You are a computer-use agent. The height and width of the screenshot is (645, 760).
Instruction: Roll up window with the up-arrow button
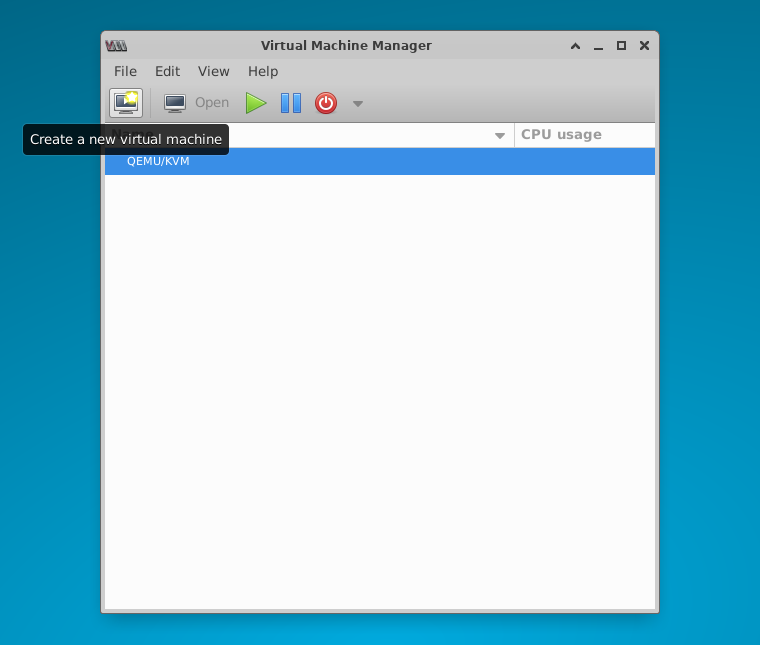pyautogui.click(x=575, y=46)
